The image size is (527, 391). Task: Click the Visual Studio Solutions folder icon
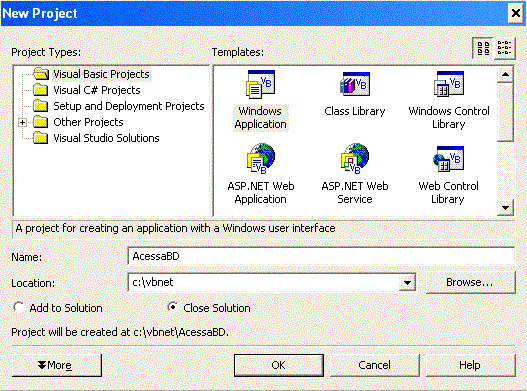pos(41,138)
